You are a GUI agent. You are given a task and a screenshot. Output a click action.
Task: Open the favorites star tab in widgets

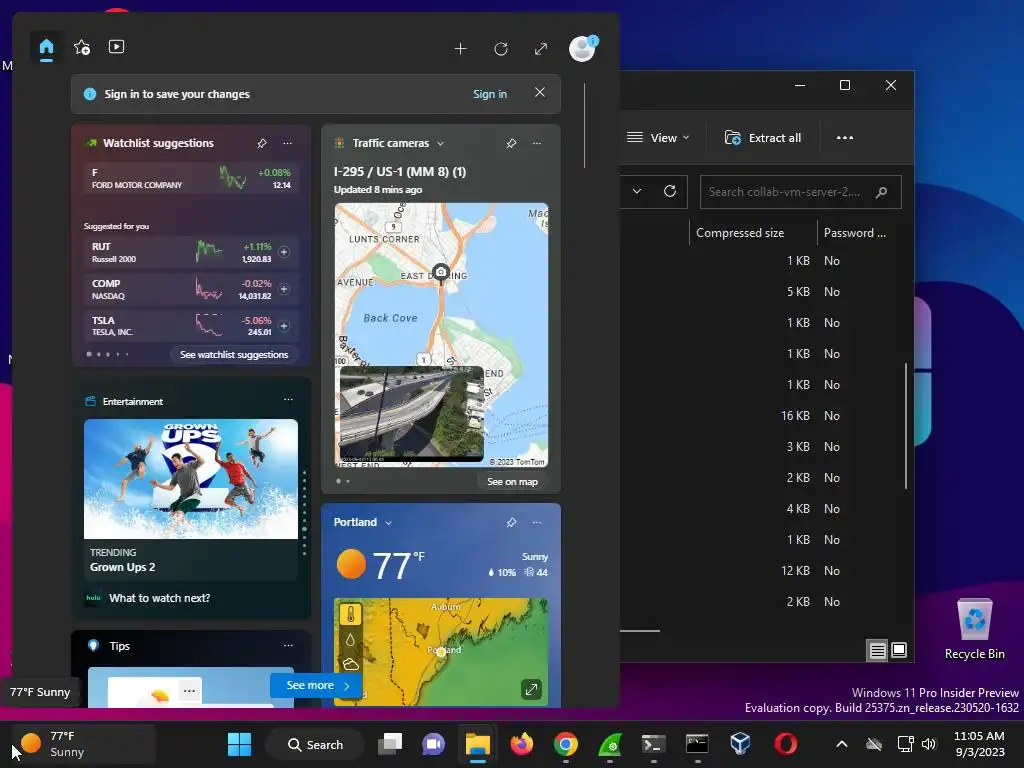click(x=82, y=47)
